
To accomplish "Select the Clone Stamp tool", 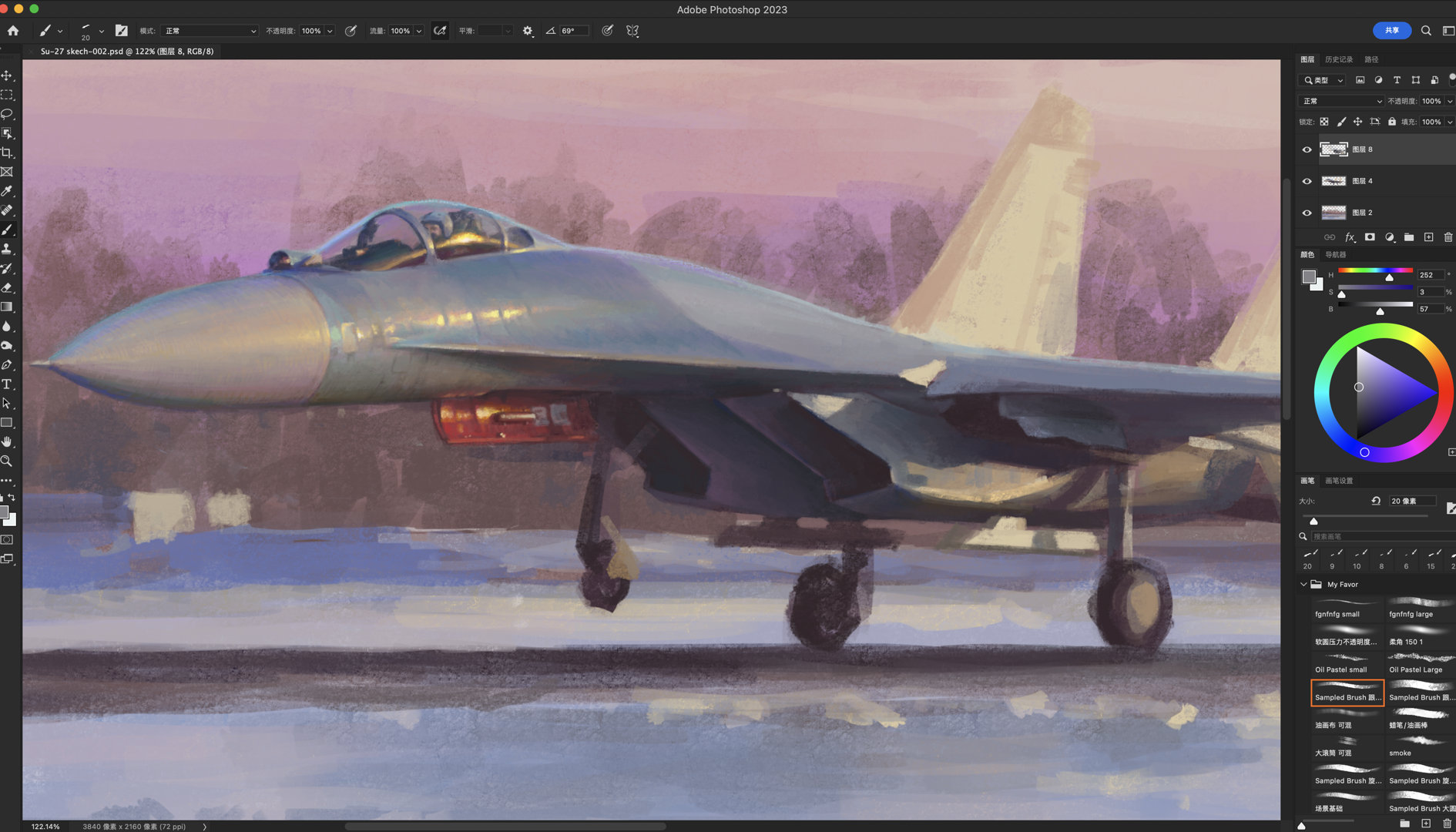I will tap(7, 249).
